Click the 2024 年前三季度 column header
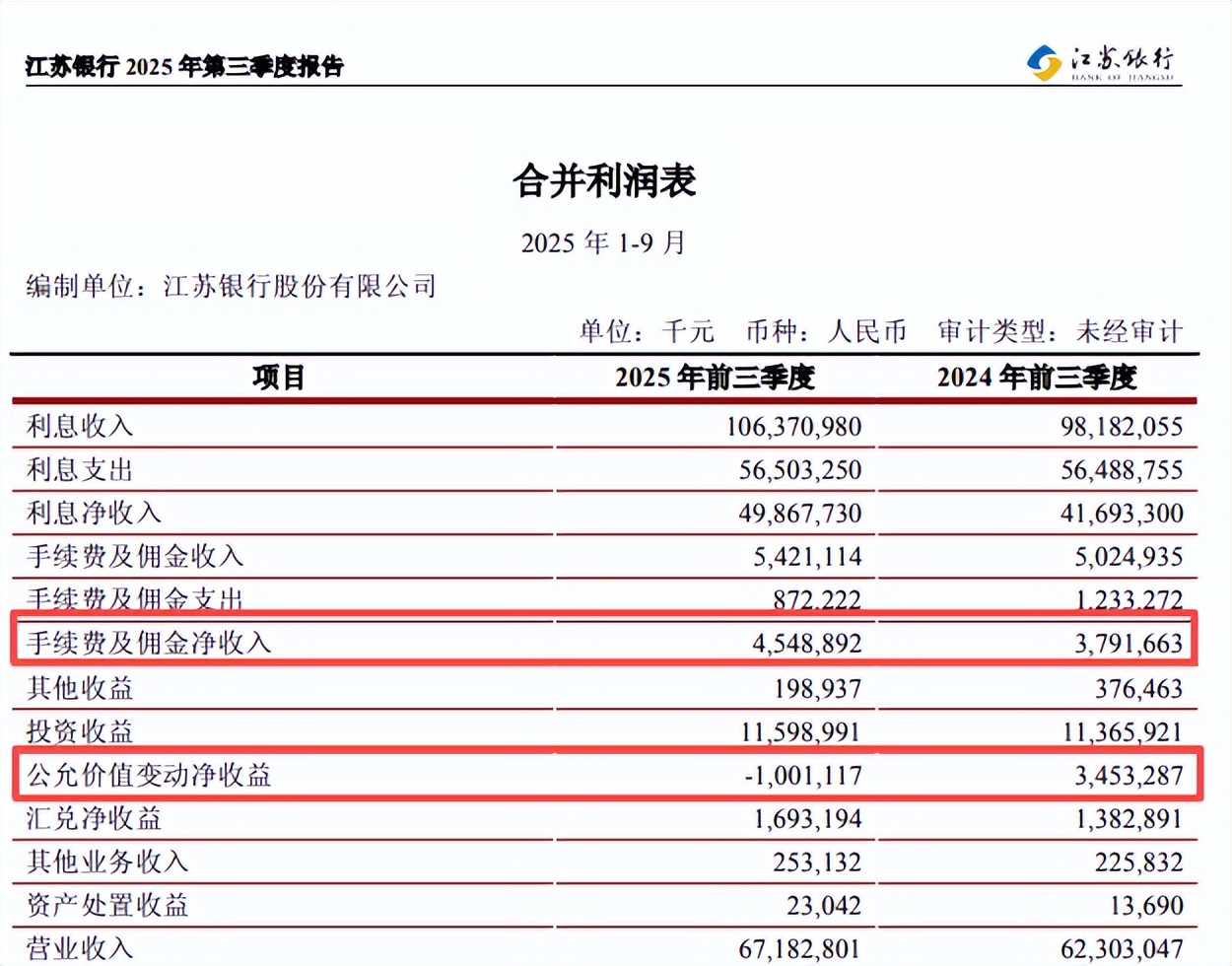 (x=1037, y=378)
